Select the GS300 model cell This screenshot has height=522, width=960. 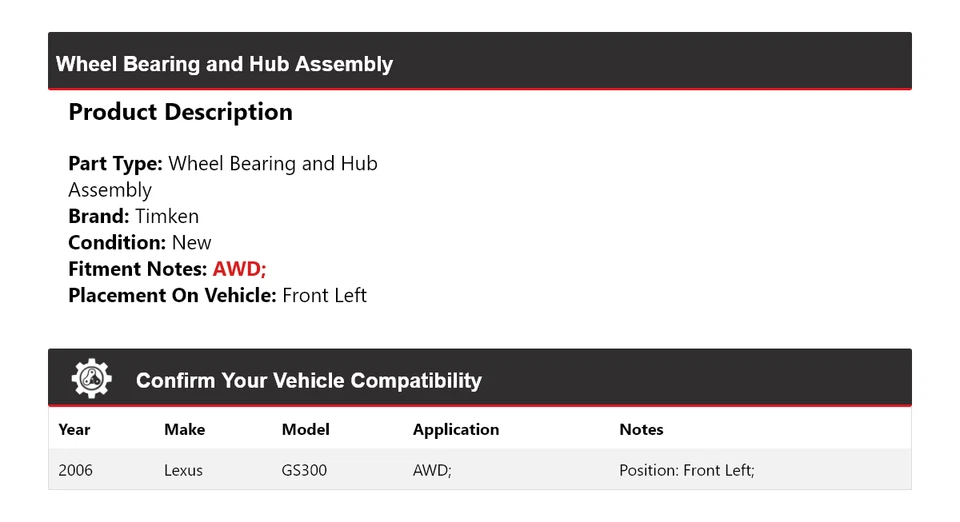304,470
